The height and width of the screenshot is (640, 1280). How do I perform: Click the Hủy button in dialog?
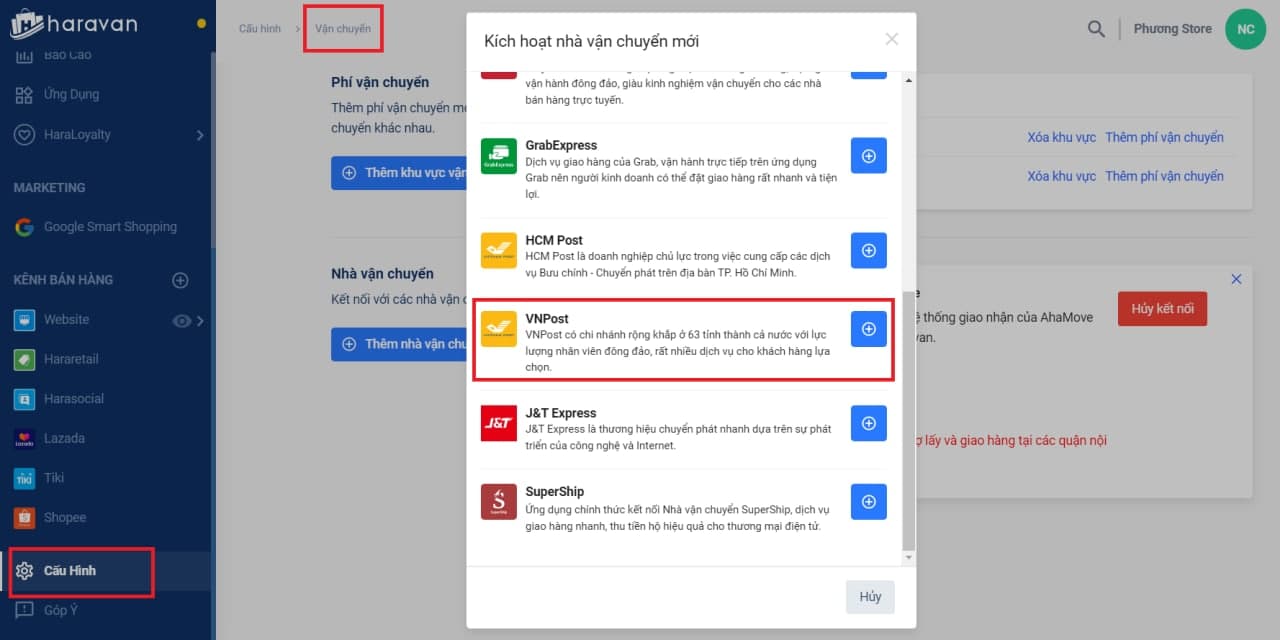click(x=870, y=597)
